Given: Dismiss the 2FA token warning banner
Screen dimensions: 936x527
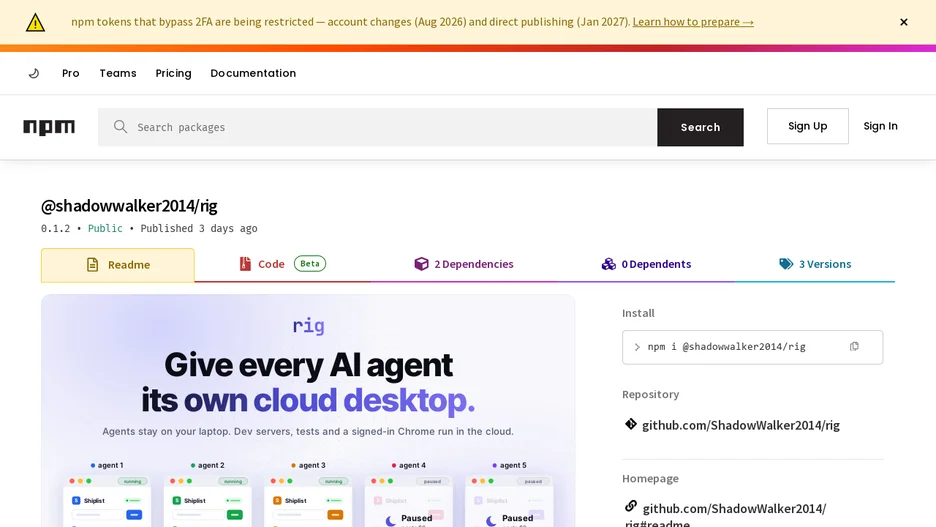Looking at the screenshot, I should (x=904, y=22).
